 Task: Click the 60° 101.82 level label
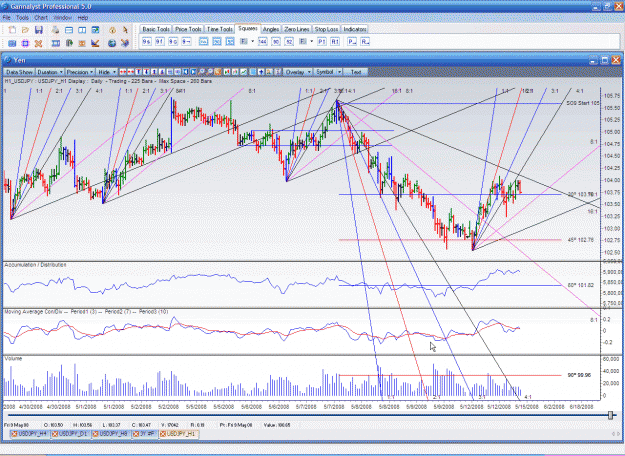581,285
